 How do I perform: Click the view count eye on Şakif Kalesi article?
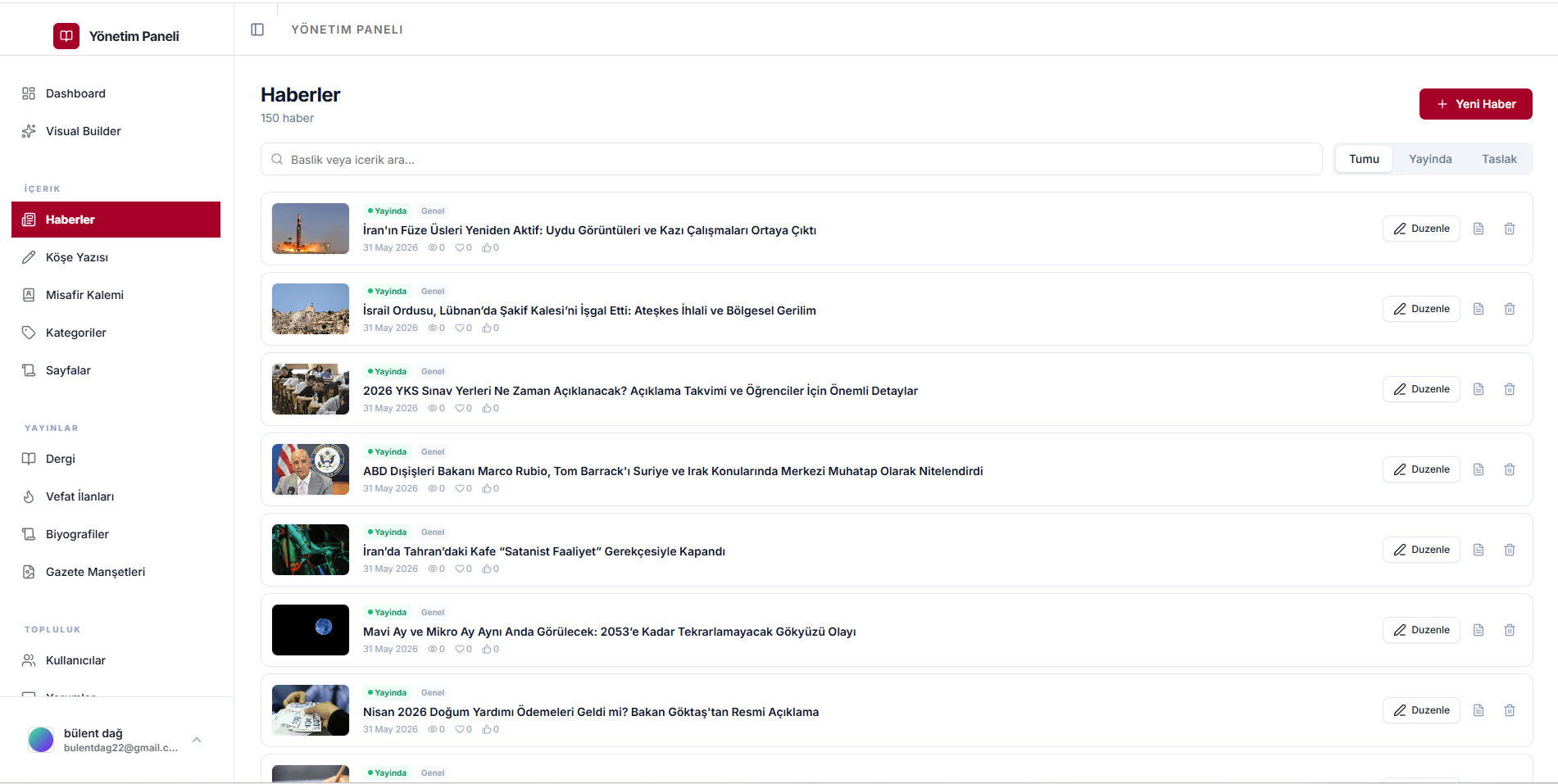coord(433,328)
